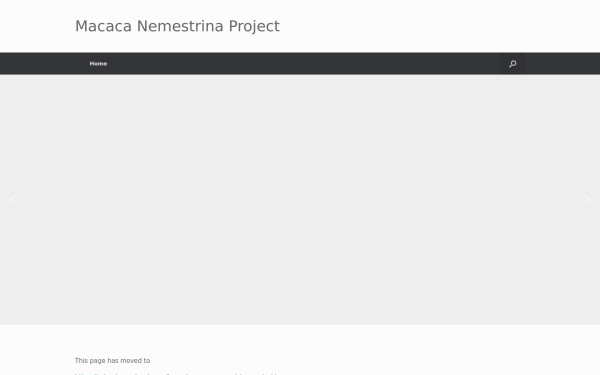Show next slide using right chevron
600x375 pixels.
tap(587, 200)
